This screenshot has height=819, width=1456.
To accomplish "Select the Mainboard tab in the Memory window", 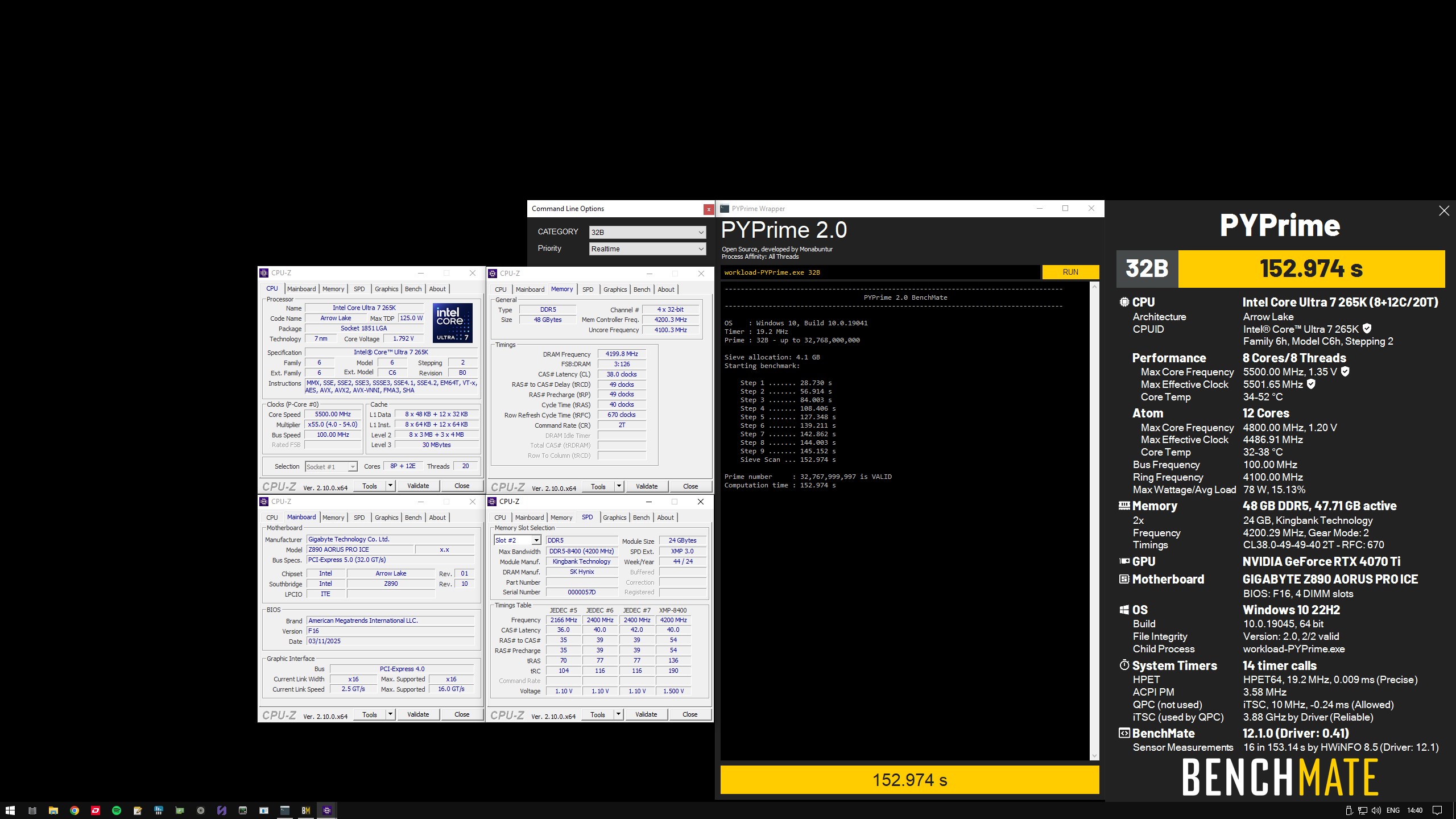I will point(530,289).
